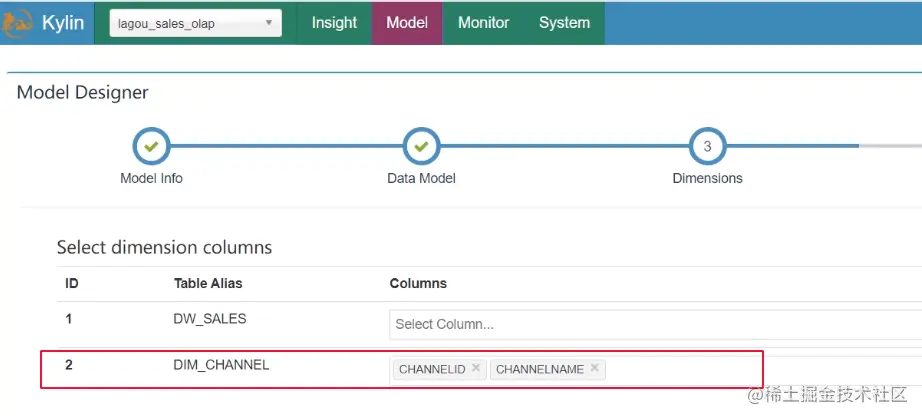Open the Monitor menu

483,23
